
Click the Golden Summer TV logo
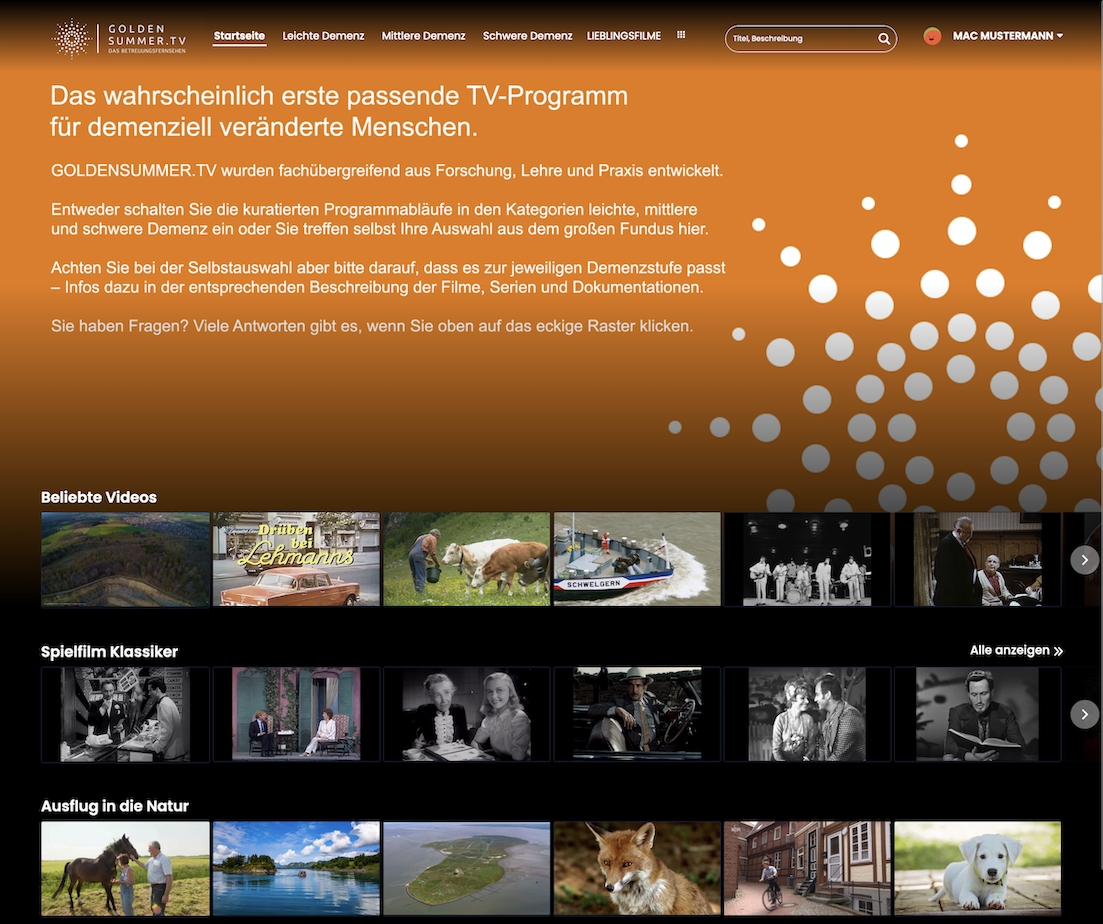point(119,37)
